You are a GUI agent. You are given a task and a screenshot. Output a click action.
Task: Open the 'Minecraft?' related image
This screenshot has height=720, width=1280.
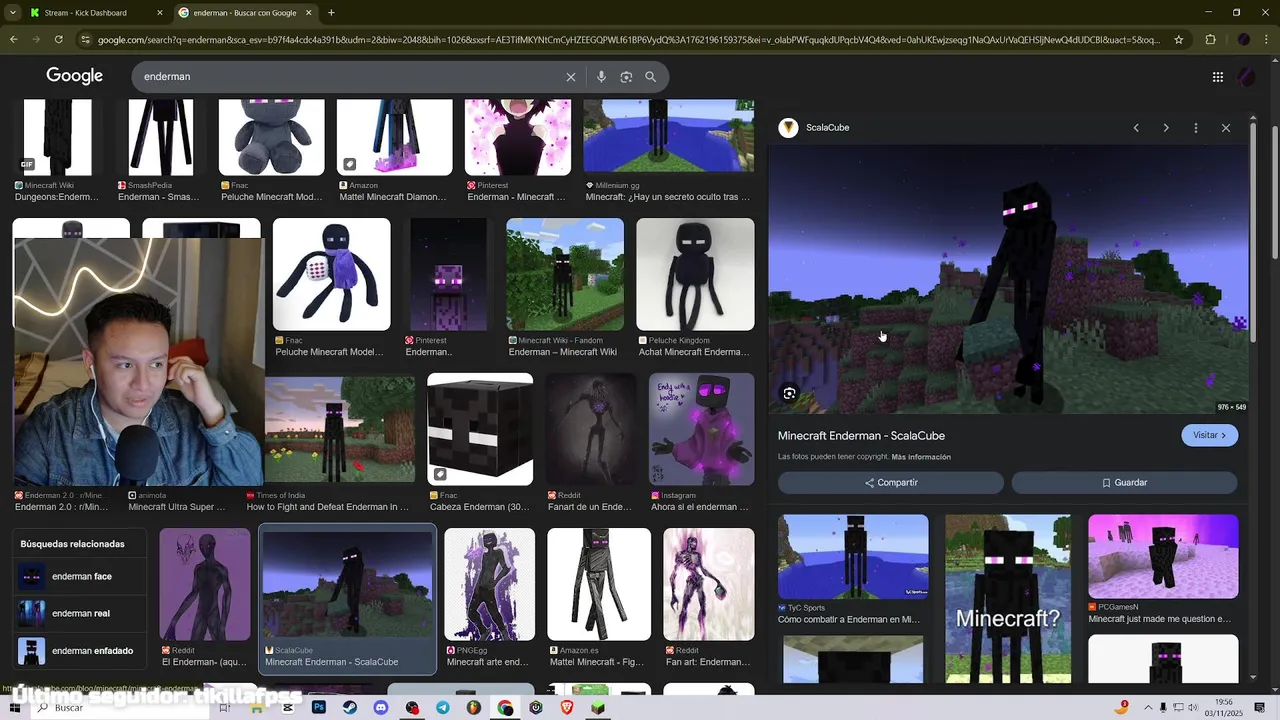point(1008,598)
